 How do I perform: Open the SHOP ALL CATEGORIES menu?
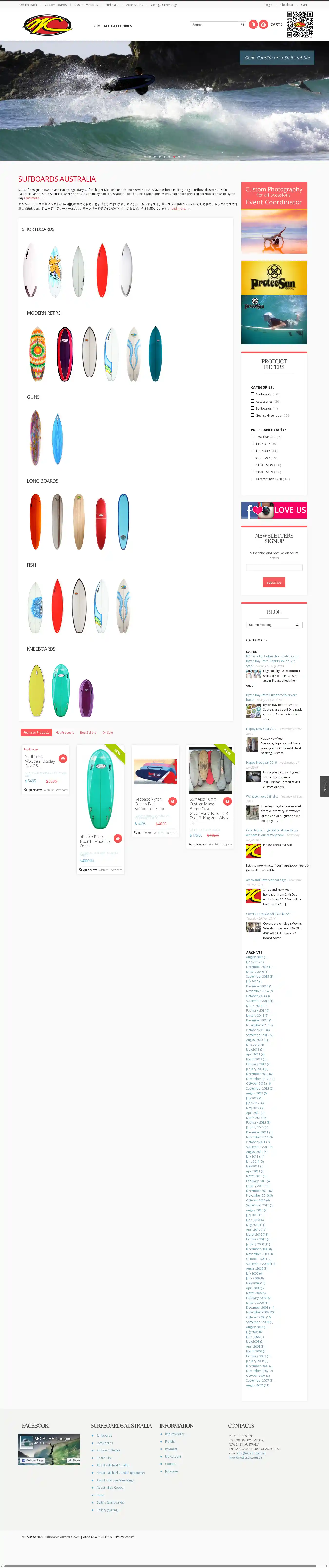coord(113,26)
